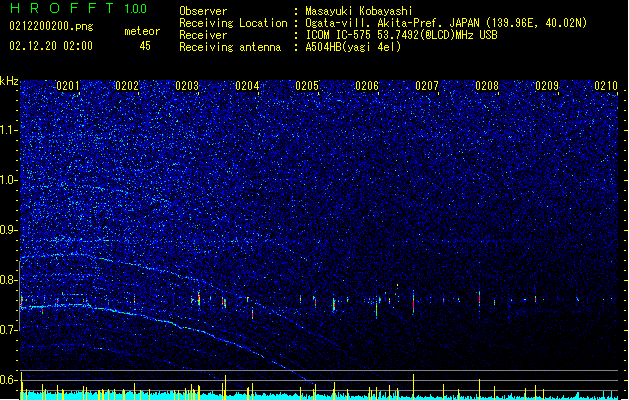Click the 1.1 kHz axis label

8,130
